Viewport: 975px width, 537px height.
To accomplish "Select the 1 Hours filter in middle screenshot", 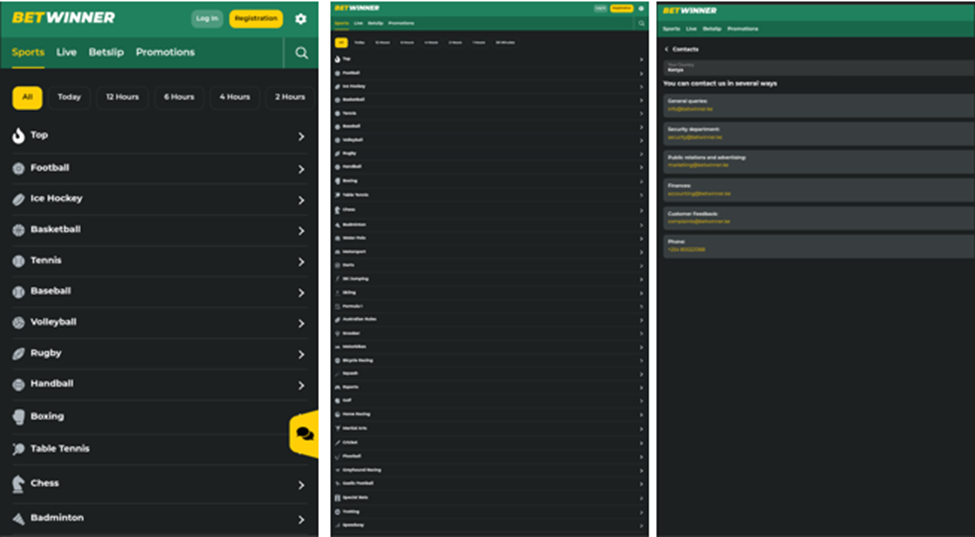I will pos(478,43).
